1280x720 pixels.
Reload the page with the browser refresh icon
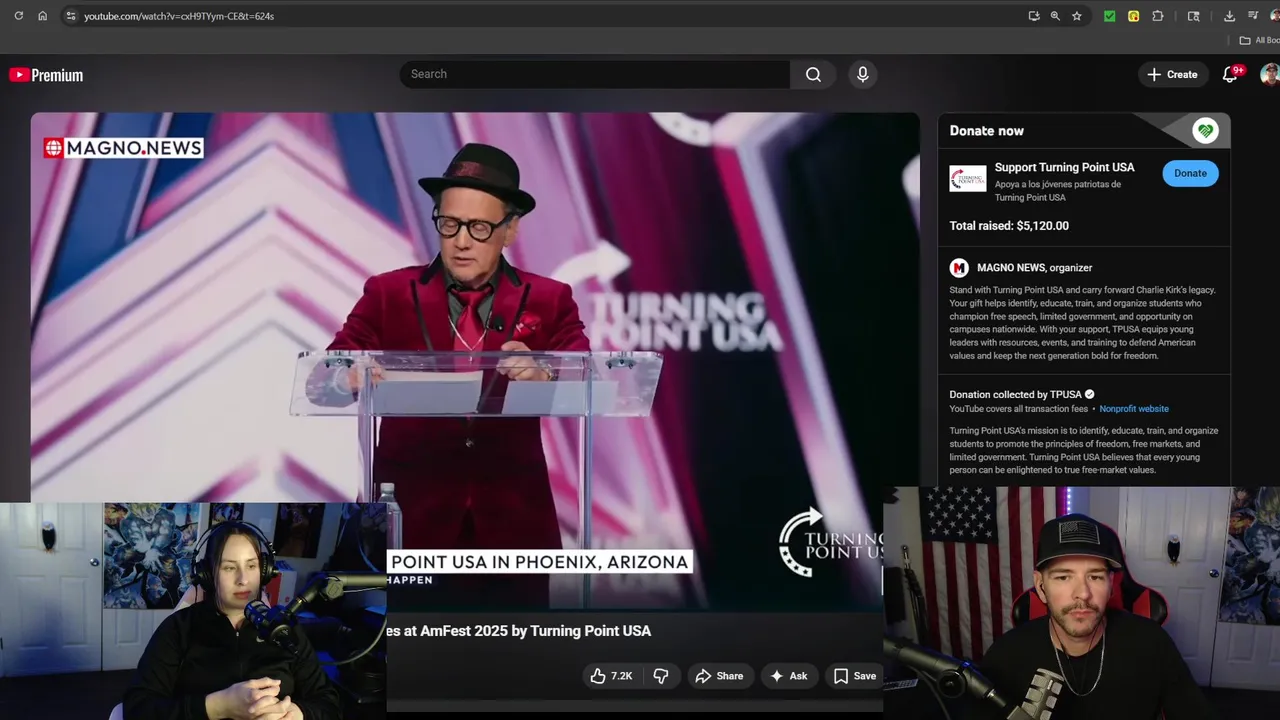pyautogui.click(x=18, y=16)
